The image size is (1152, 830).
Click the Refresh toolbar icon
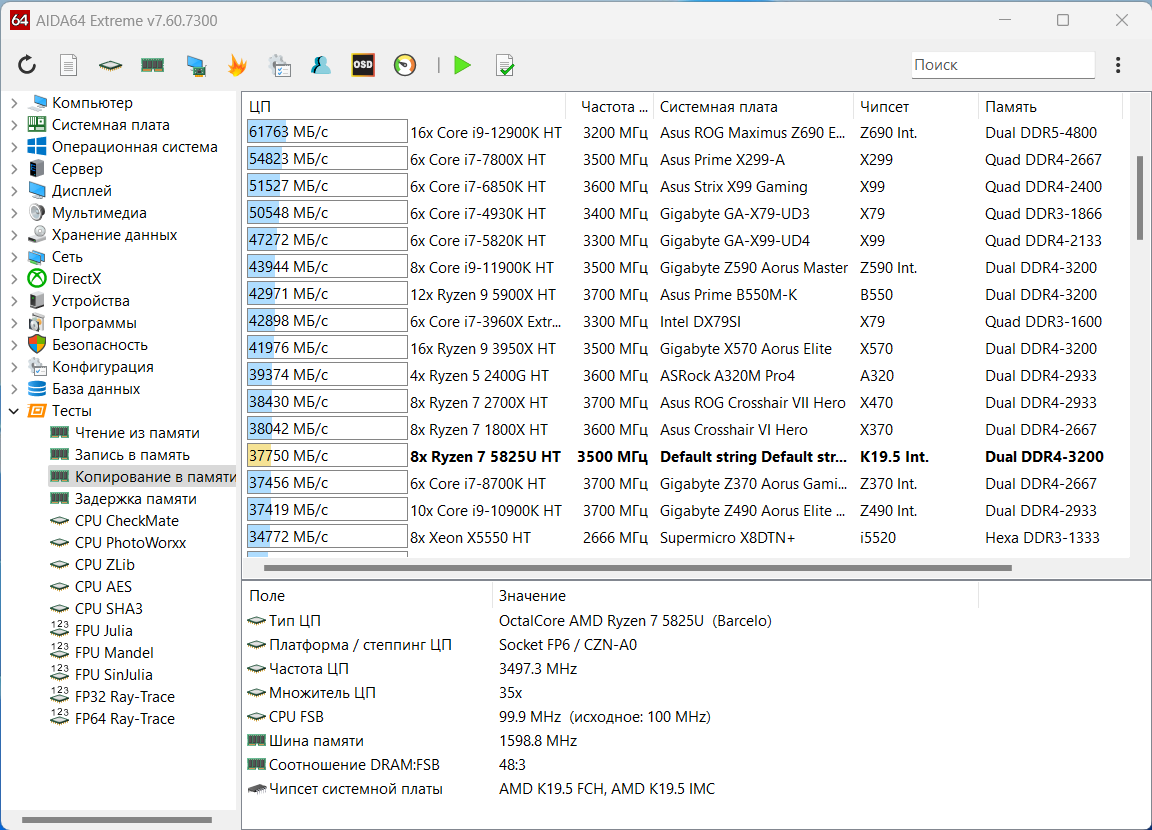click(27, 65)
